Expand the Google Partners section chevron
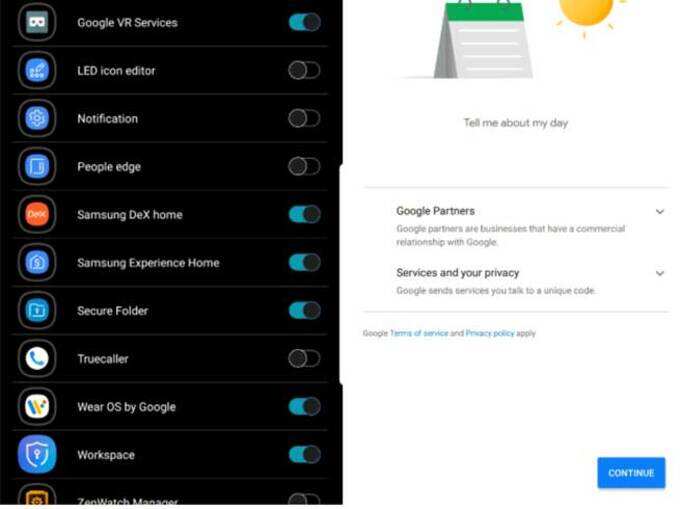This screenshot has width=680, height=509. pyautogui.click(x=660, y=212)
